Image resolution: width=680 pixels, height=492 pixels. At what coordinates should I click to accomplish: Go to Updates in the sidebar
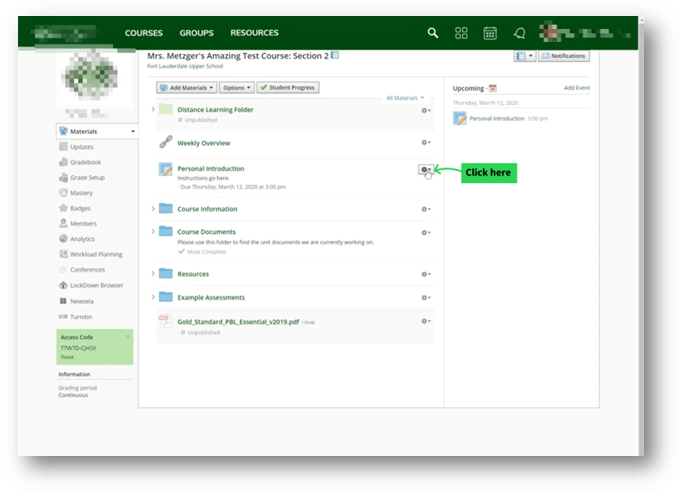pos(82,147)
